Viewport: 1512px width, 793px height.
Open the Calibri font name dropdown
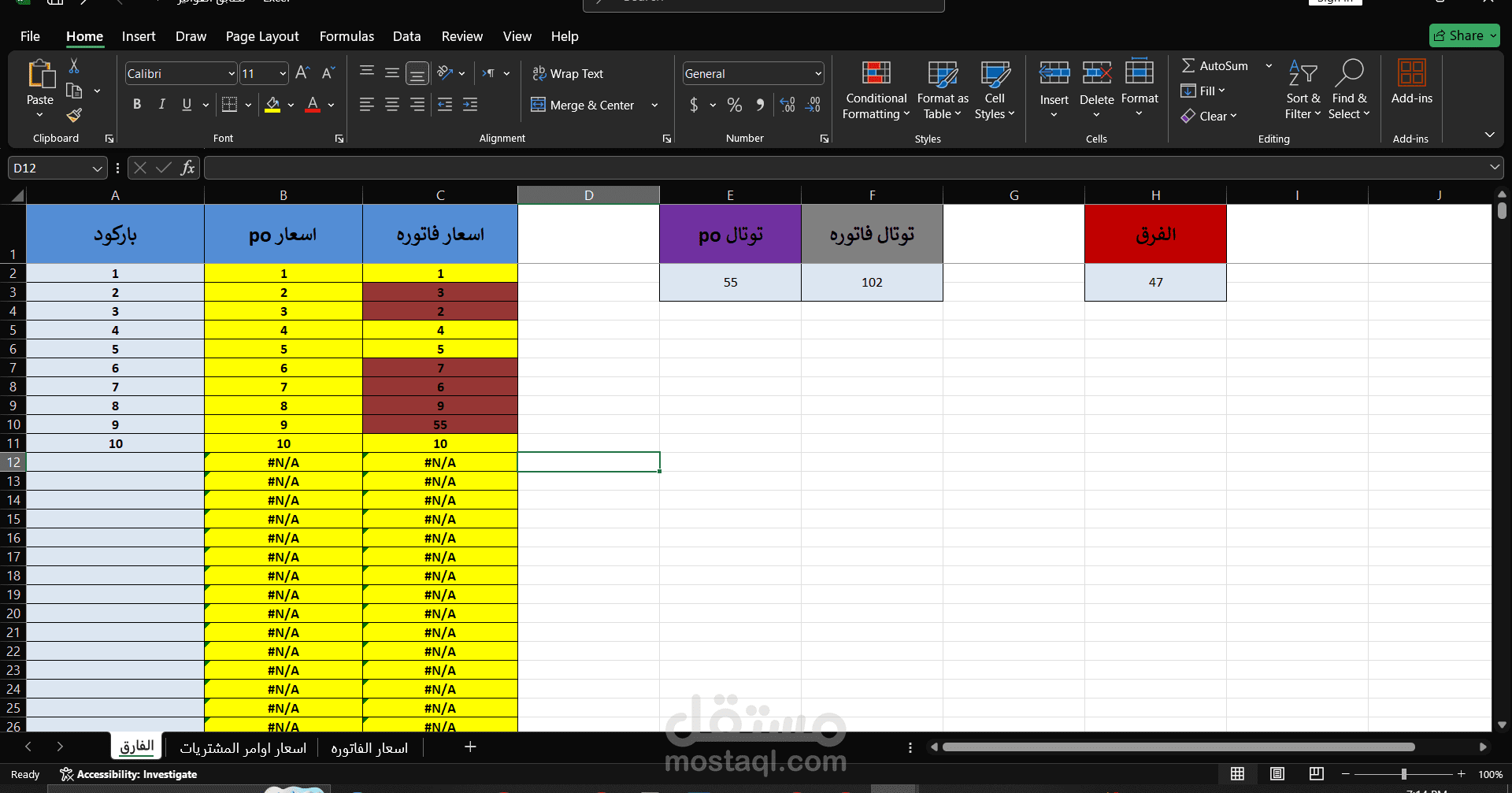pyautogui.click(x=232, y=74)
